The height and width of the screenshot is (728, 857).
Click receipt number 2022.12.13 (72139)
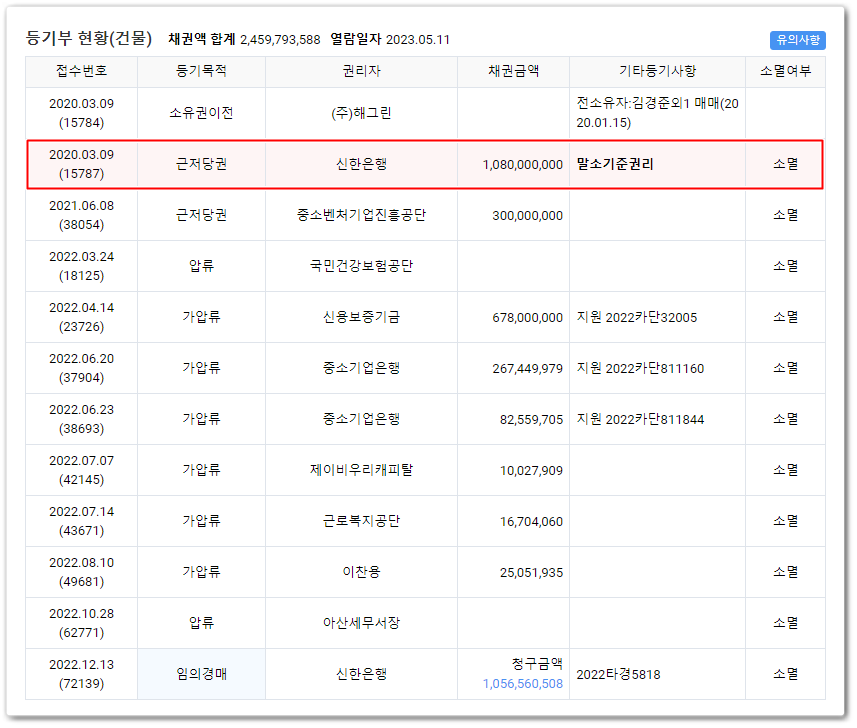click(81, 673)
